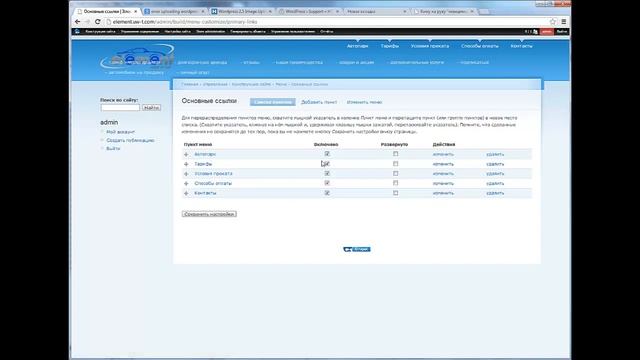
Task: Open the Изменить меню tab
Action: tap(364, 102)
